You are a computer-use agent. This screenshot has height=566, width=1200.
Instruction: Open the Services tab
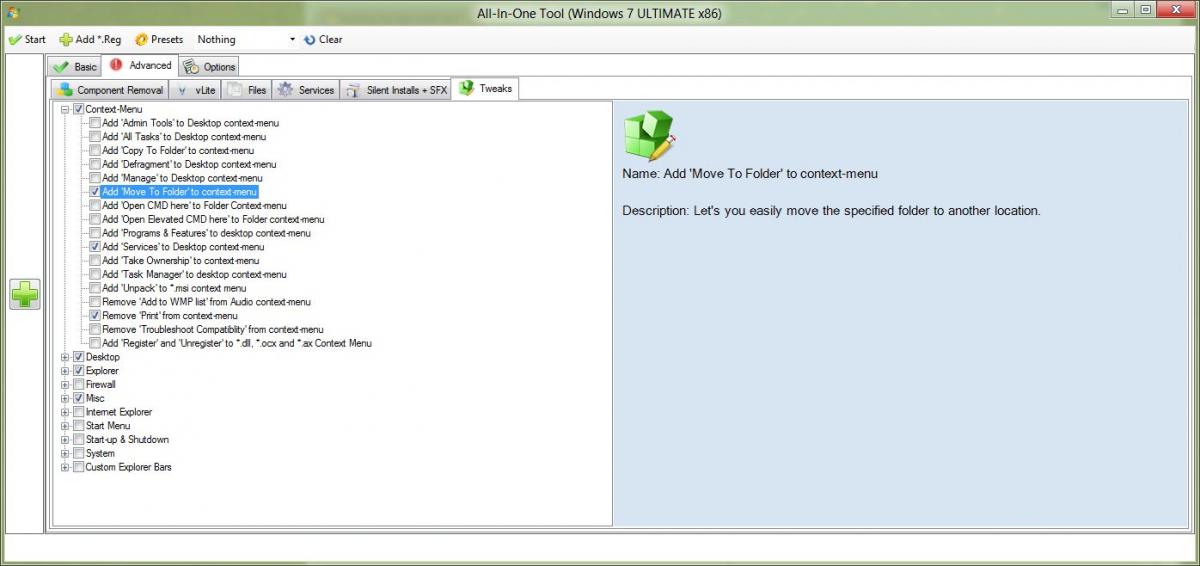point(306,90)
